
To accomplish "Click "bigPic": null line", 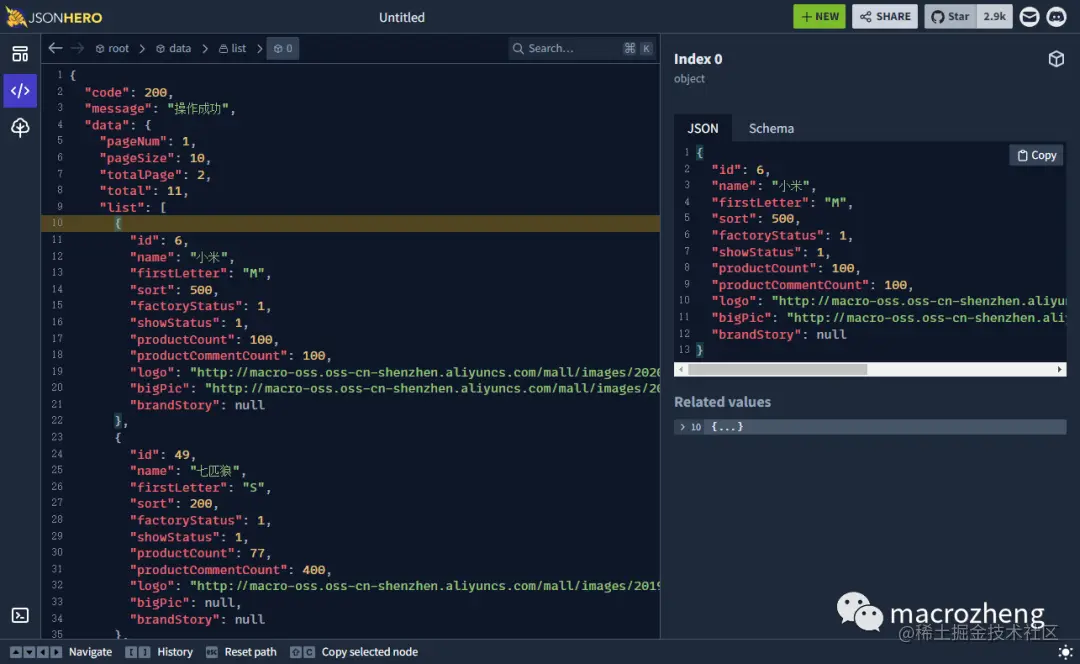I will pos(185,603).
